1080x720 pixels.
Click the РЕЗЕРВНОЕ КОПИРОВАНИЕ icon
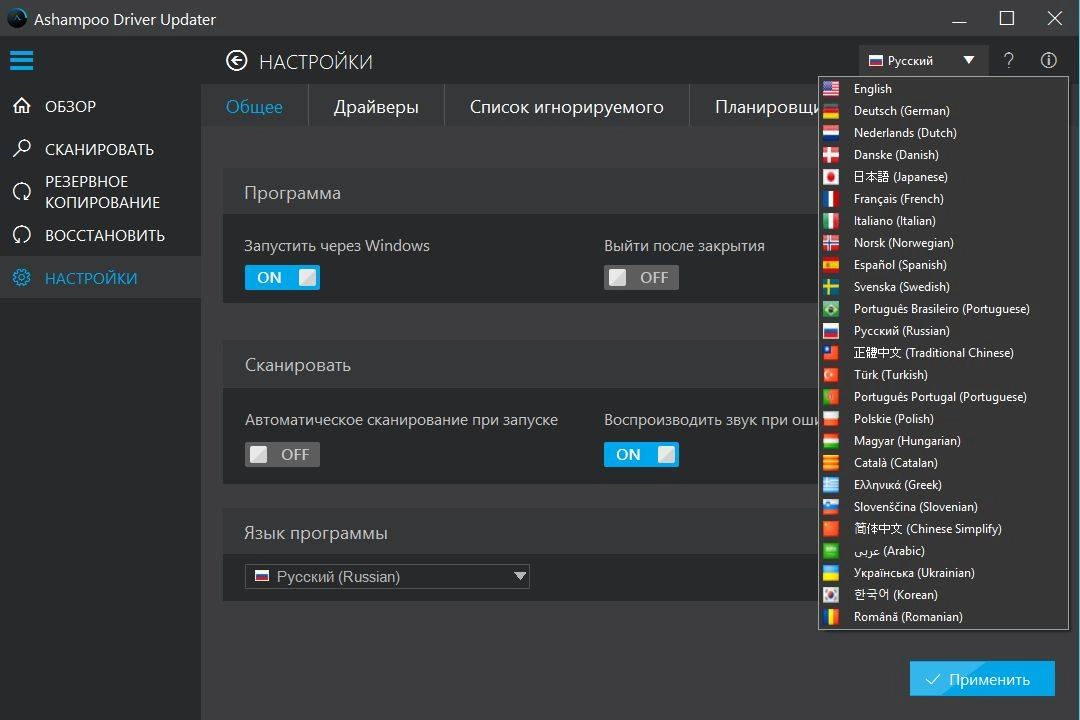point(22,191)
